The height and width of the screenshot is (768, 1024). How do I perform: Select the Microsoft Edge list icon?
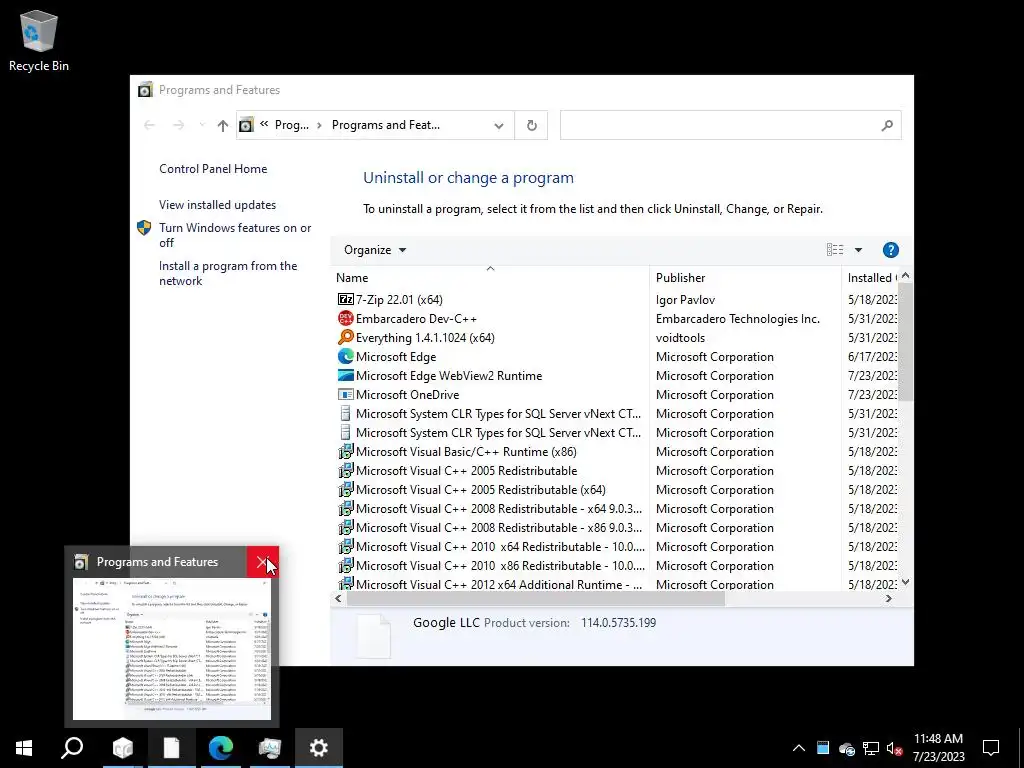tap(345, 357)
